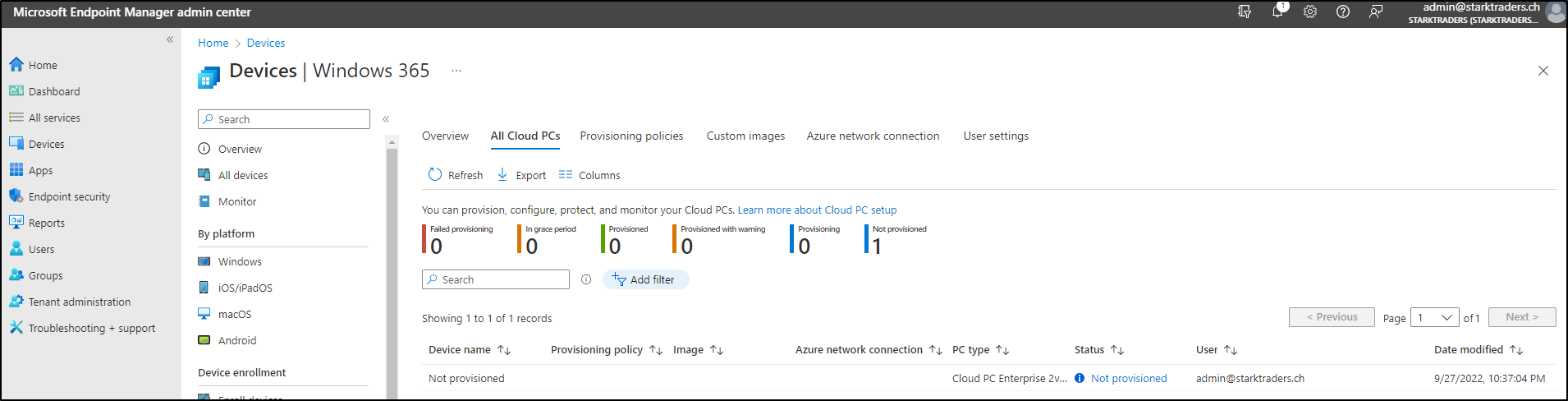Open help question mark icon

[1343, 12]
